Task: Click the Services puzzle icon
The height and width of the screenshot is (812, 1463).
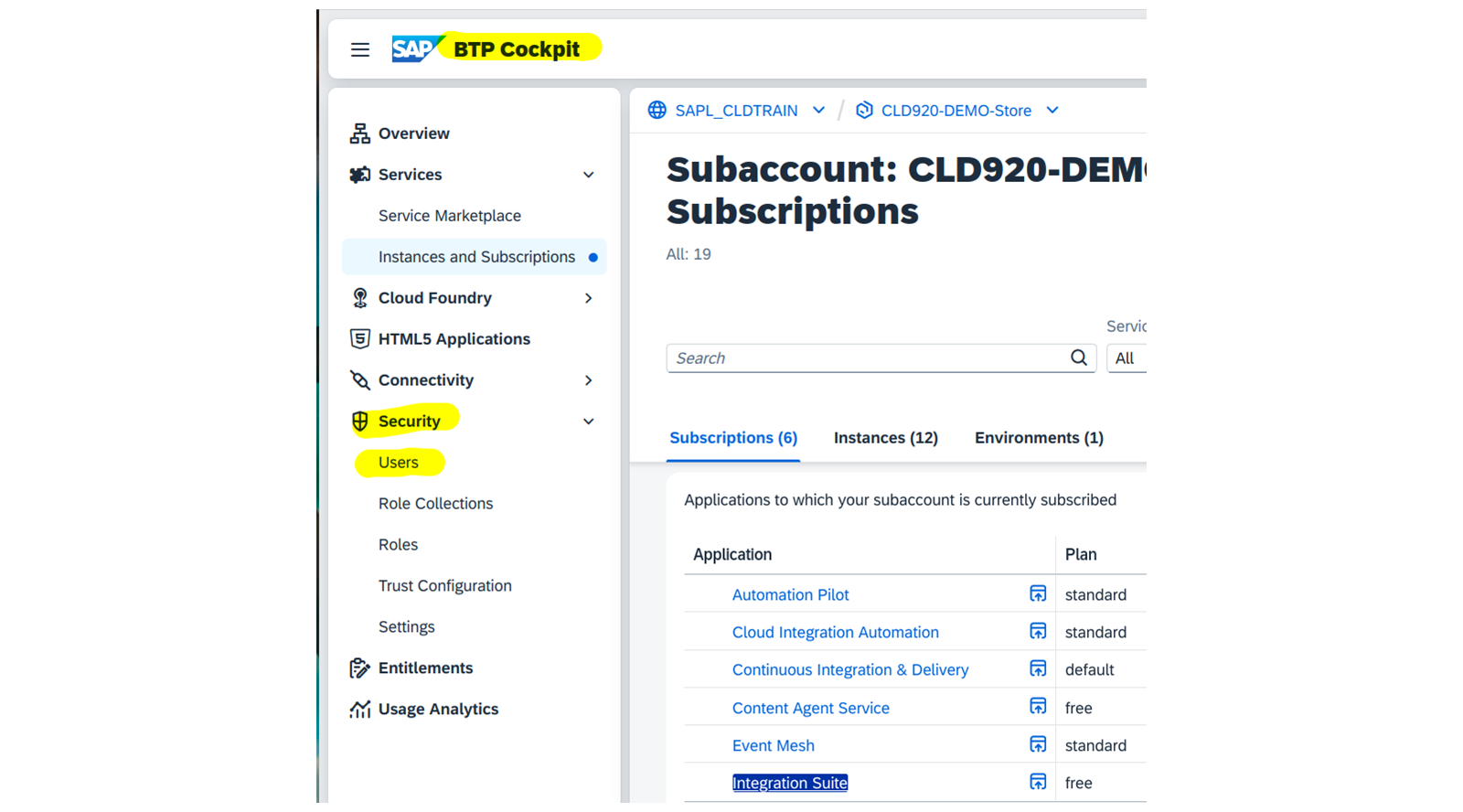Action: pyautogui.click(x=360, y=175)
